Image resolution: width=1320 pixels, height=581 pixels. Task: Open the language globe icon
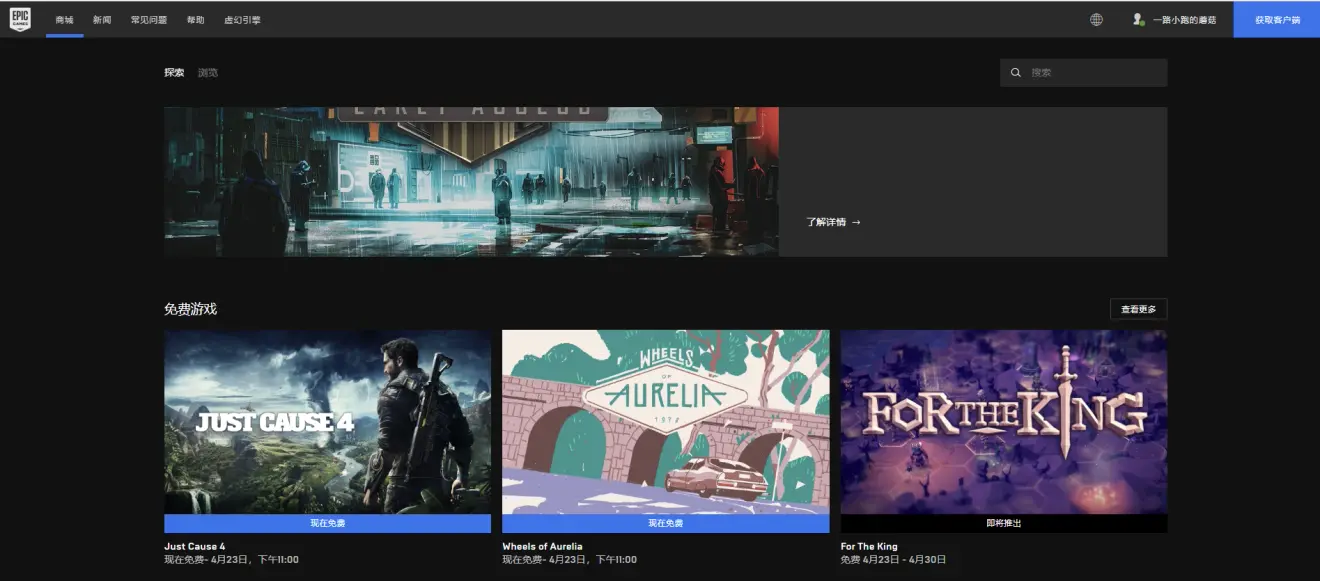coord(1096,19)
